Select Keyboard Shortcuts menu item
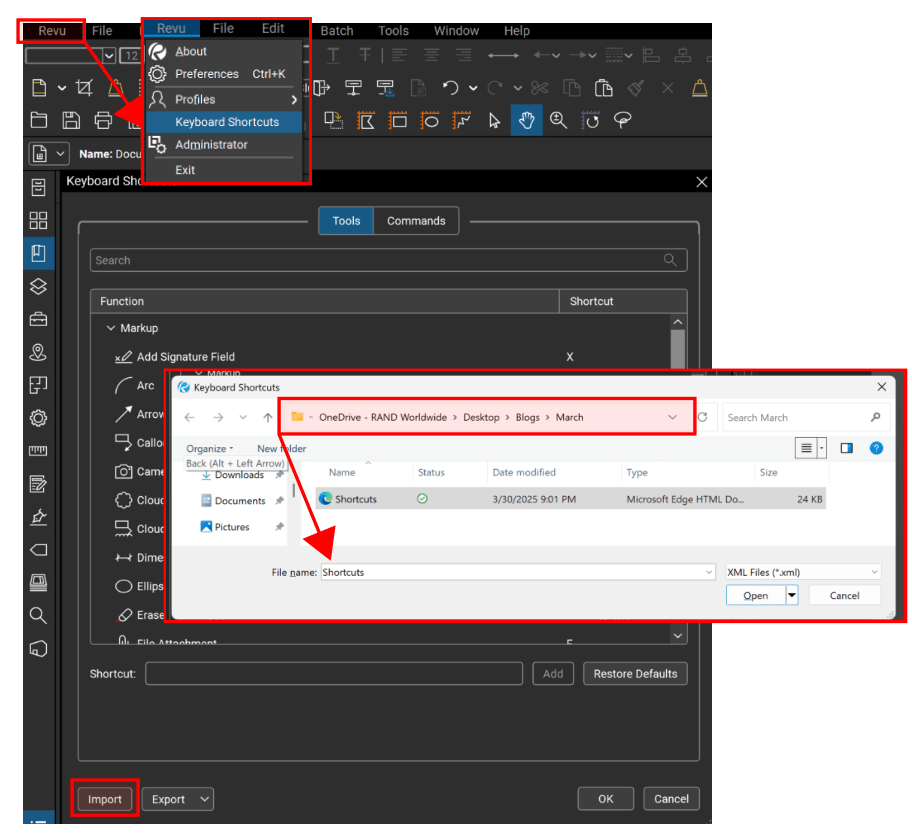 pyautogui.click(x=223, y=122)
